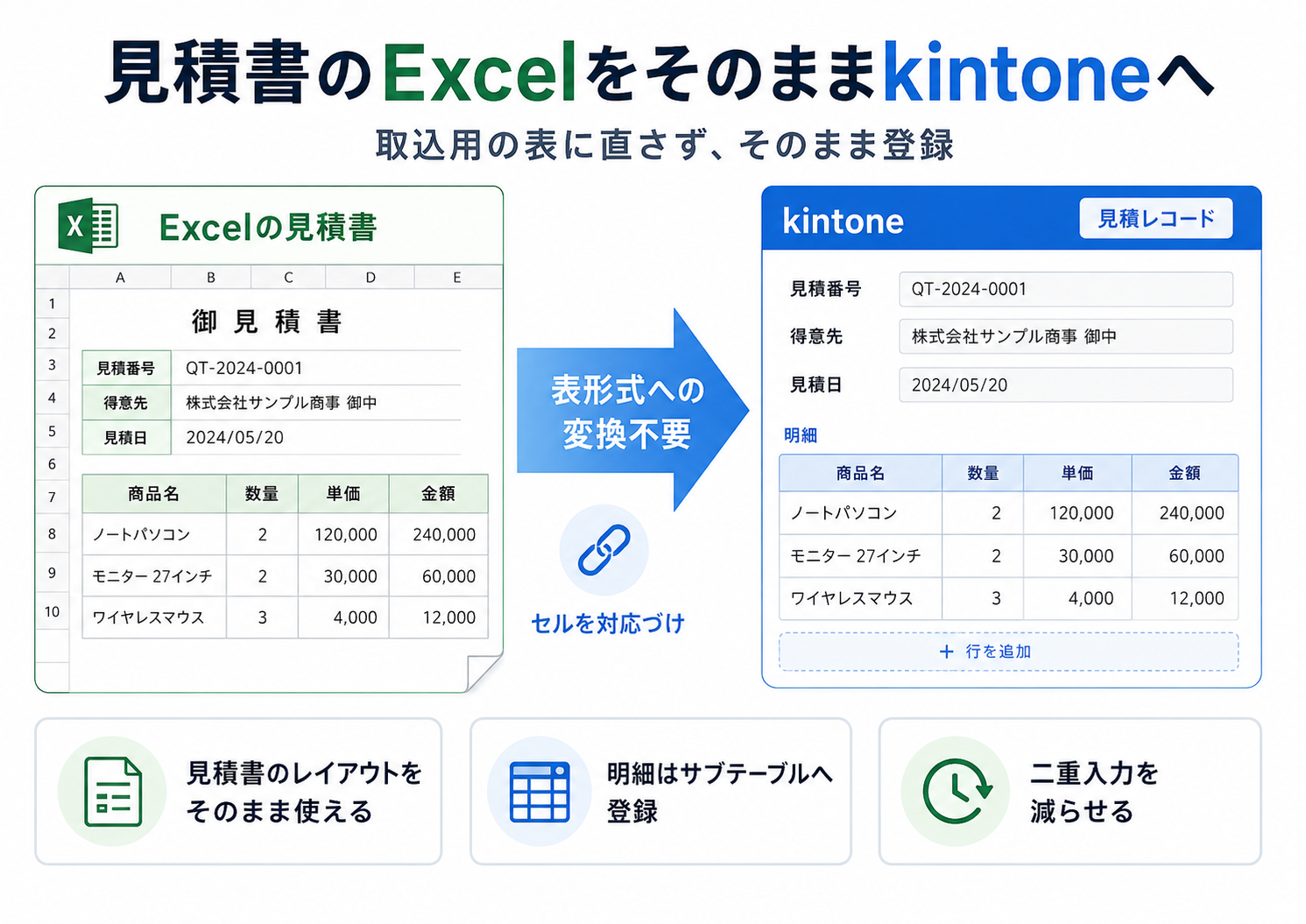1306x924 pixels.
Task: Click the kintone header logo text
Action: (843, 221)
